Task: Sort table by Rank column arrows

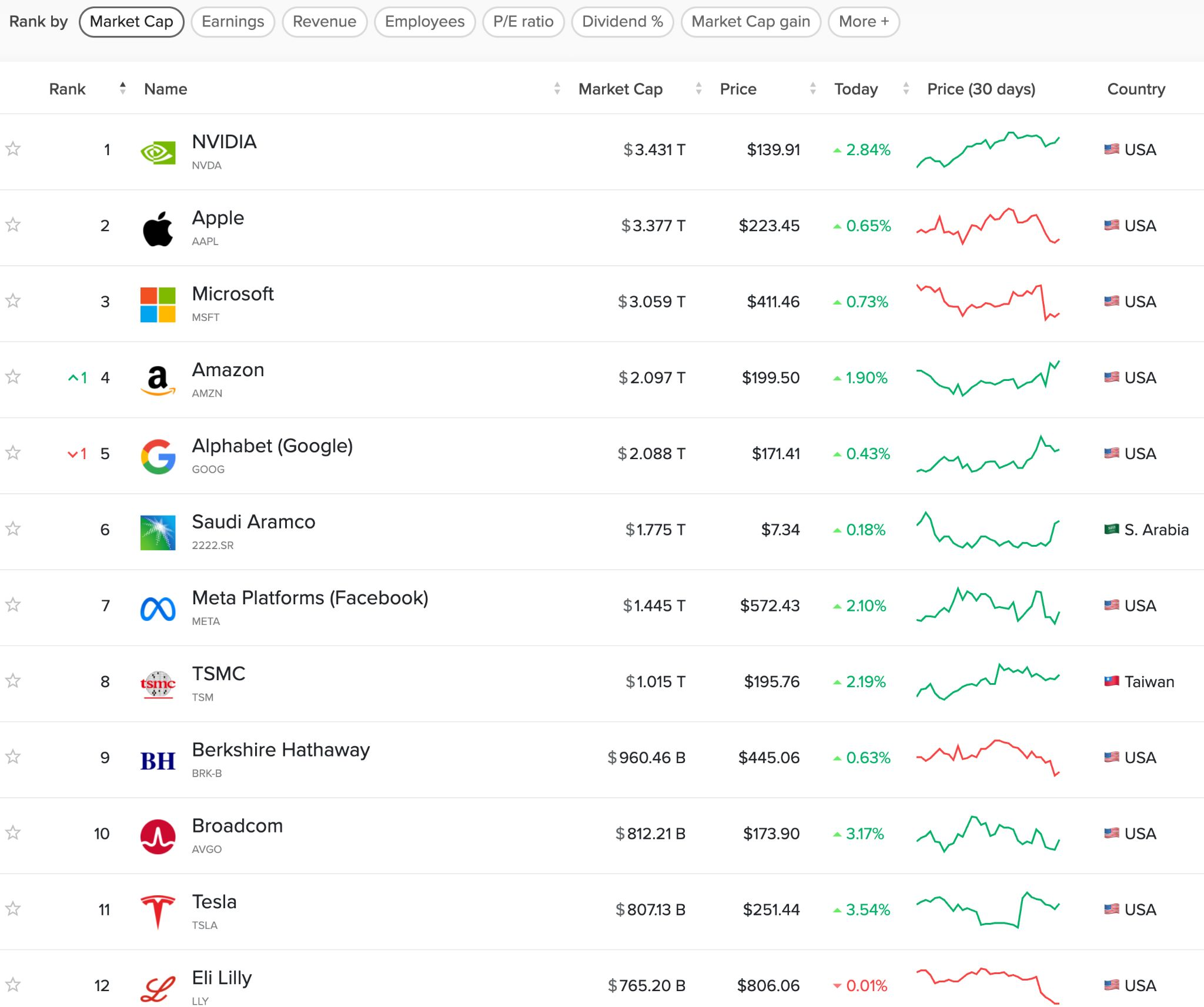Action: click(122, 88)
